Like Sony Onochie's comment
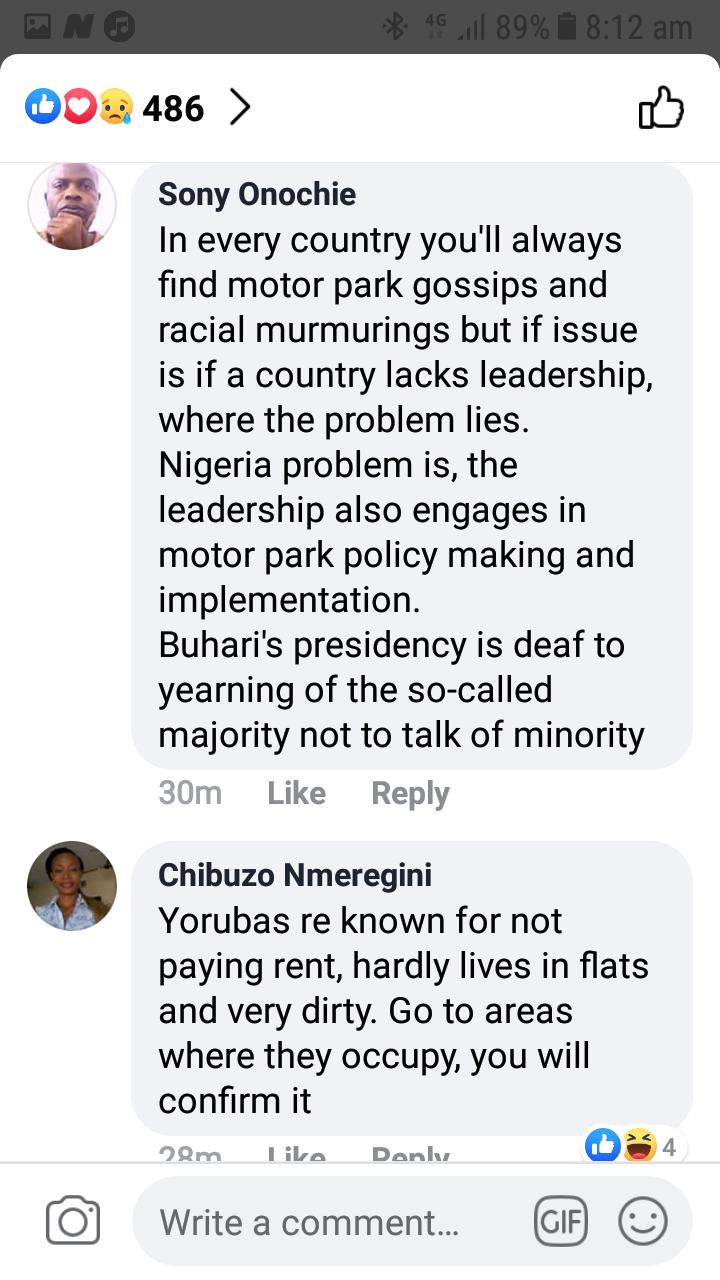The height and width of the screenshot is (1280, 720). [x=296, y=793]
